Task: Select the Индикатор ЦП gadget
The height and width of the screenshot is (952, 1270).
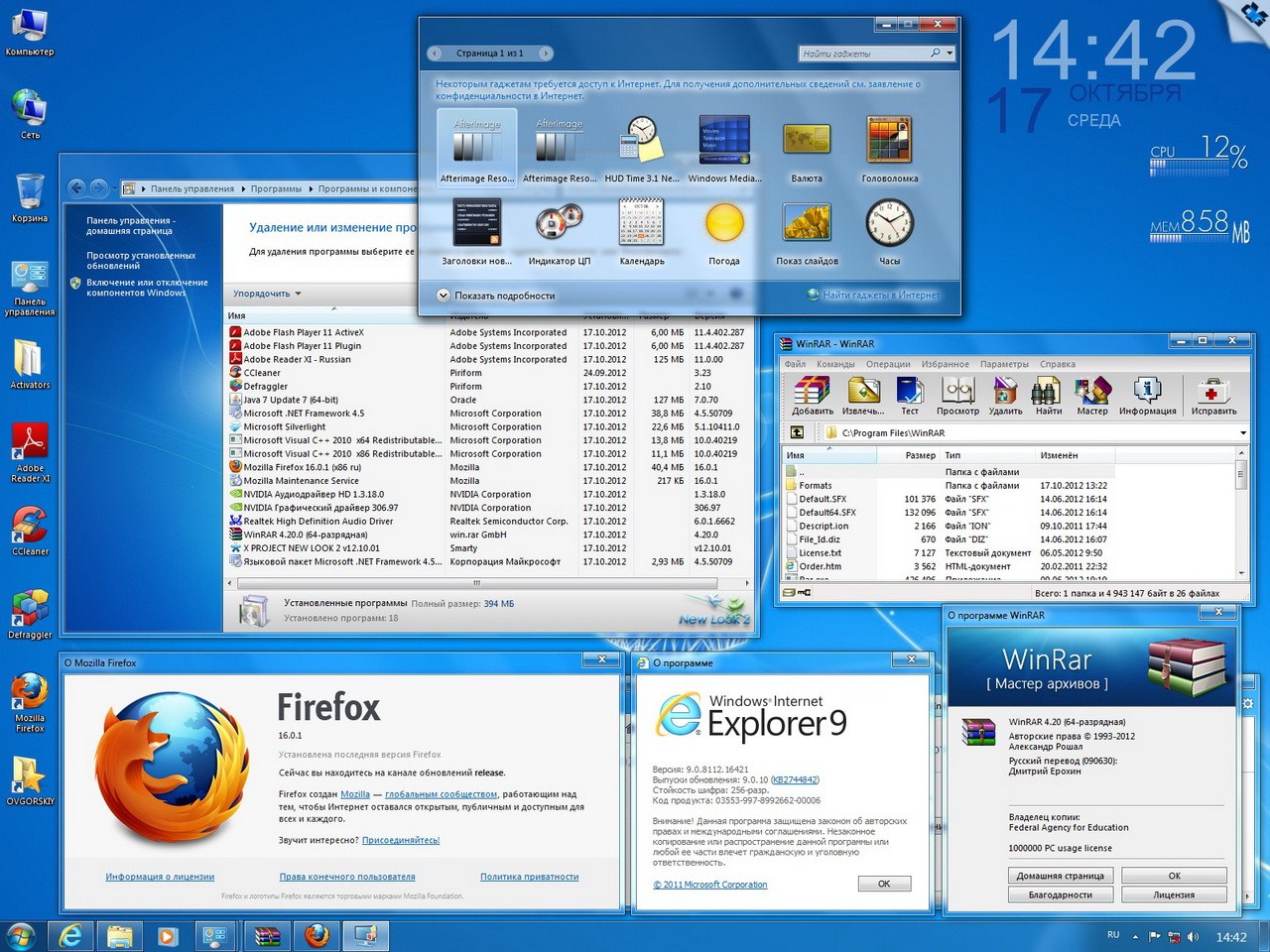Action: 560,232
